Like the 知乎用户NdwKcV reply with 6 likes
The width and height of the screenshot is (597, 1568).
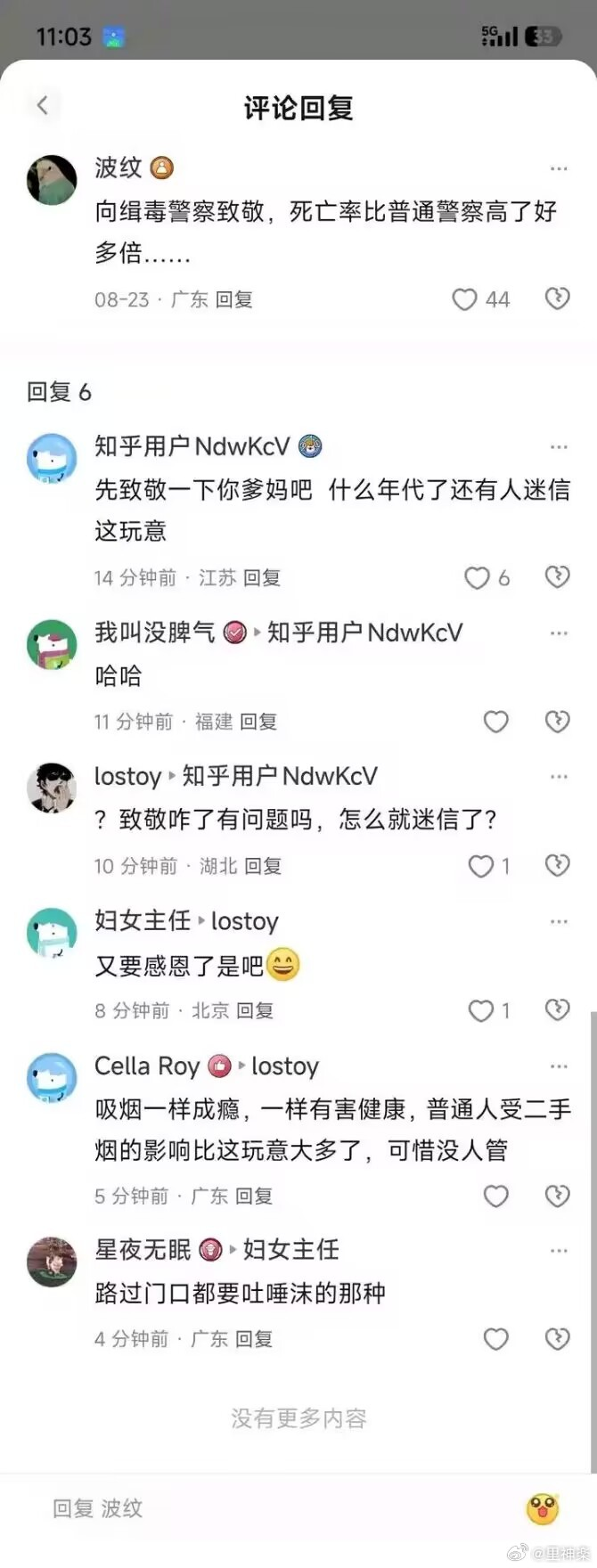[477, 578]
